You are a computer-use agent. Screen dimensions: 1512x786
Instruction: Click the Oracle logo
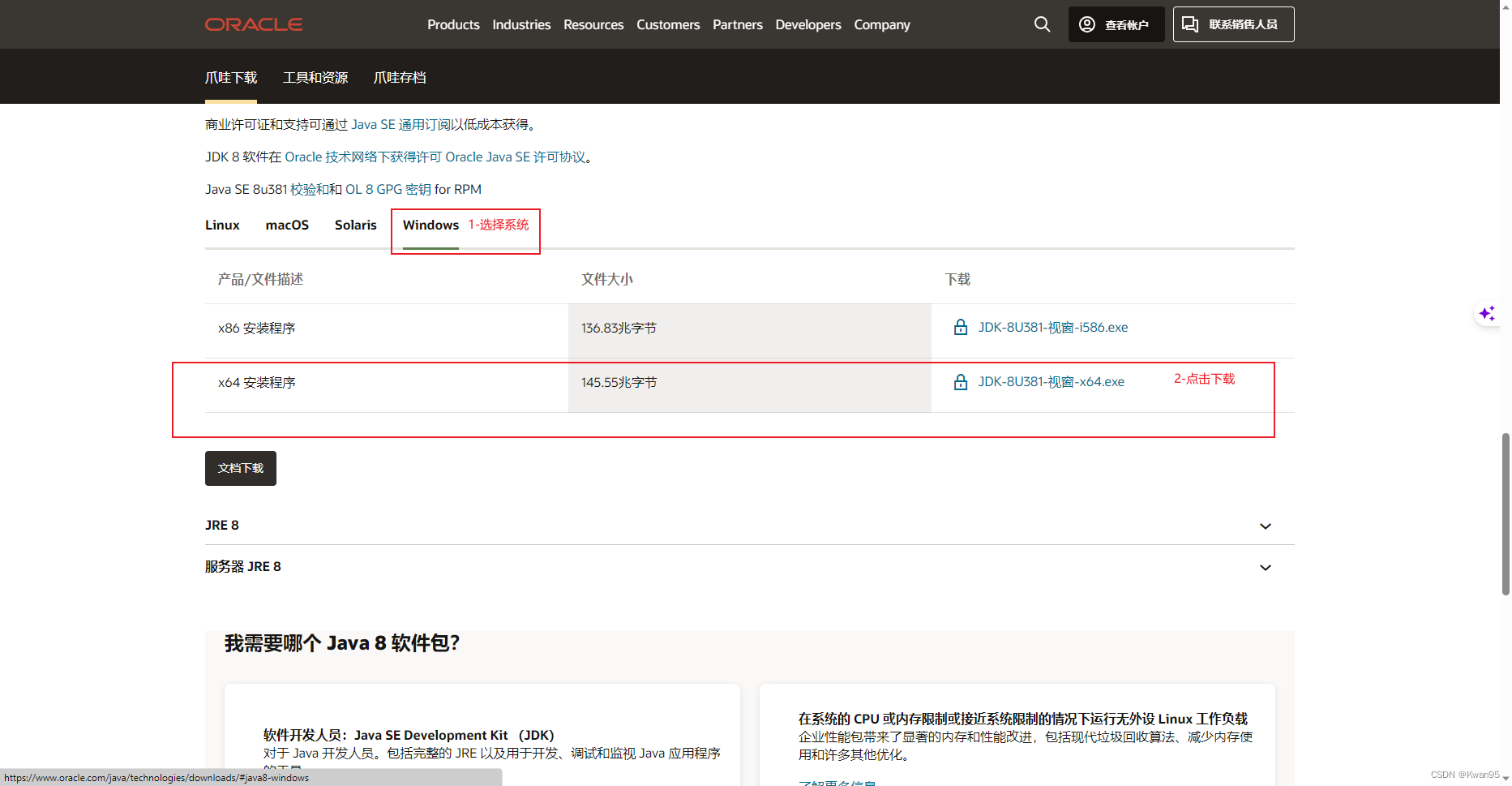[x=254, y=24]
